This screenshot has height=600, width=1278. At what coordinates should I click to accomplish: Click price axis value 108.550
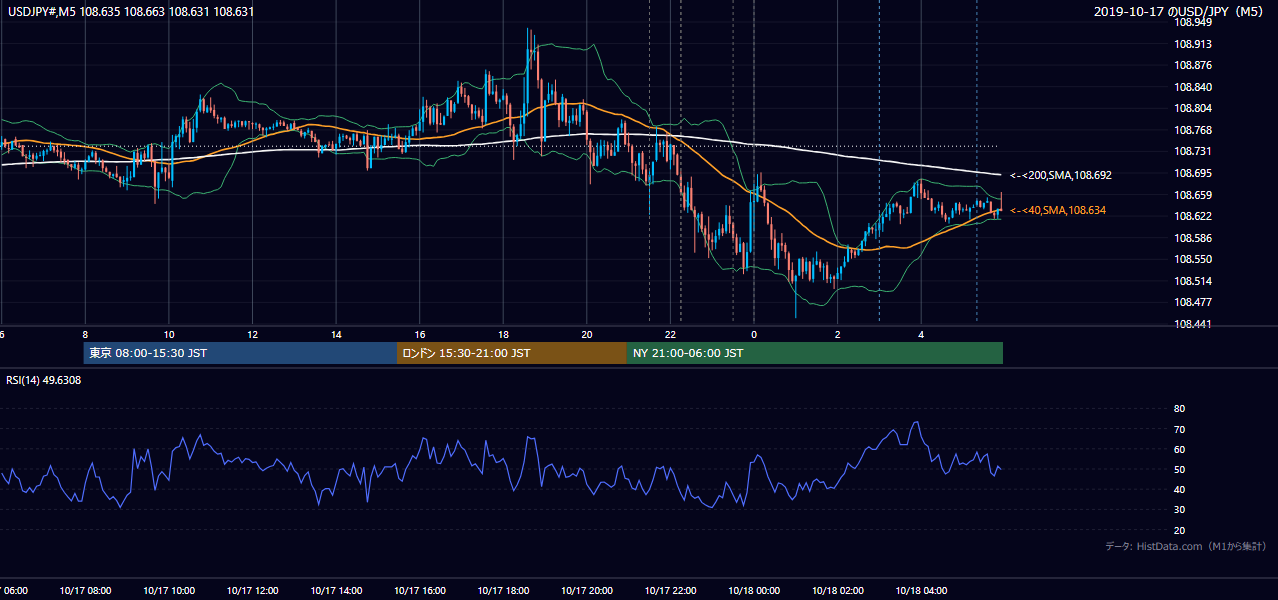1191,259
